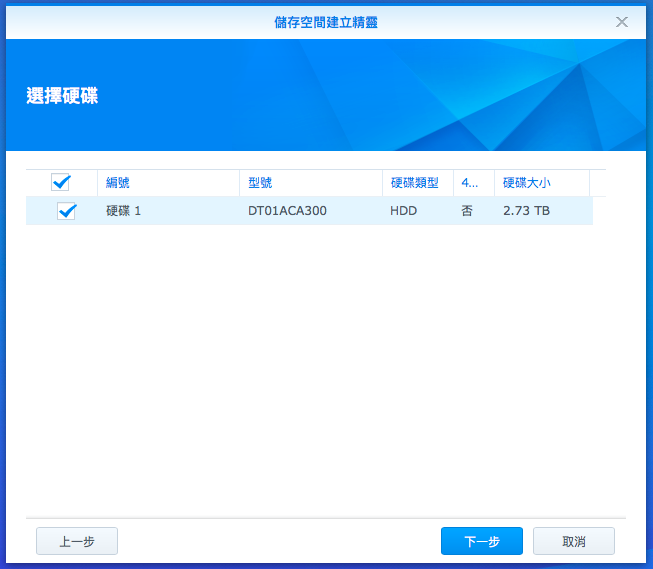This screenshot has height=569, width=653.
Task: Sort by the 硬碟類型 column header
Action: pos(414,183)
